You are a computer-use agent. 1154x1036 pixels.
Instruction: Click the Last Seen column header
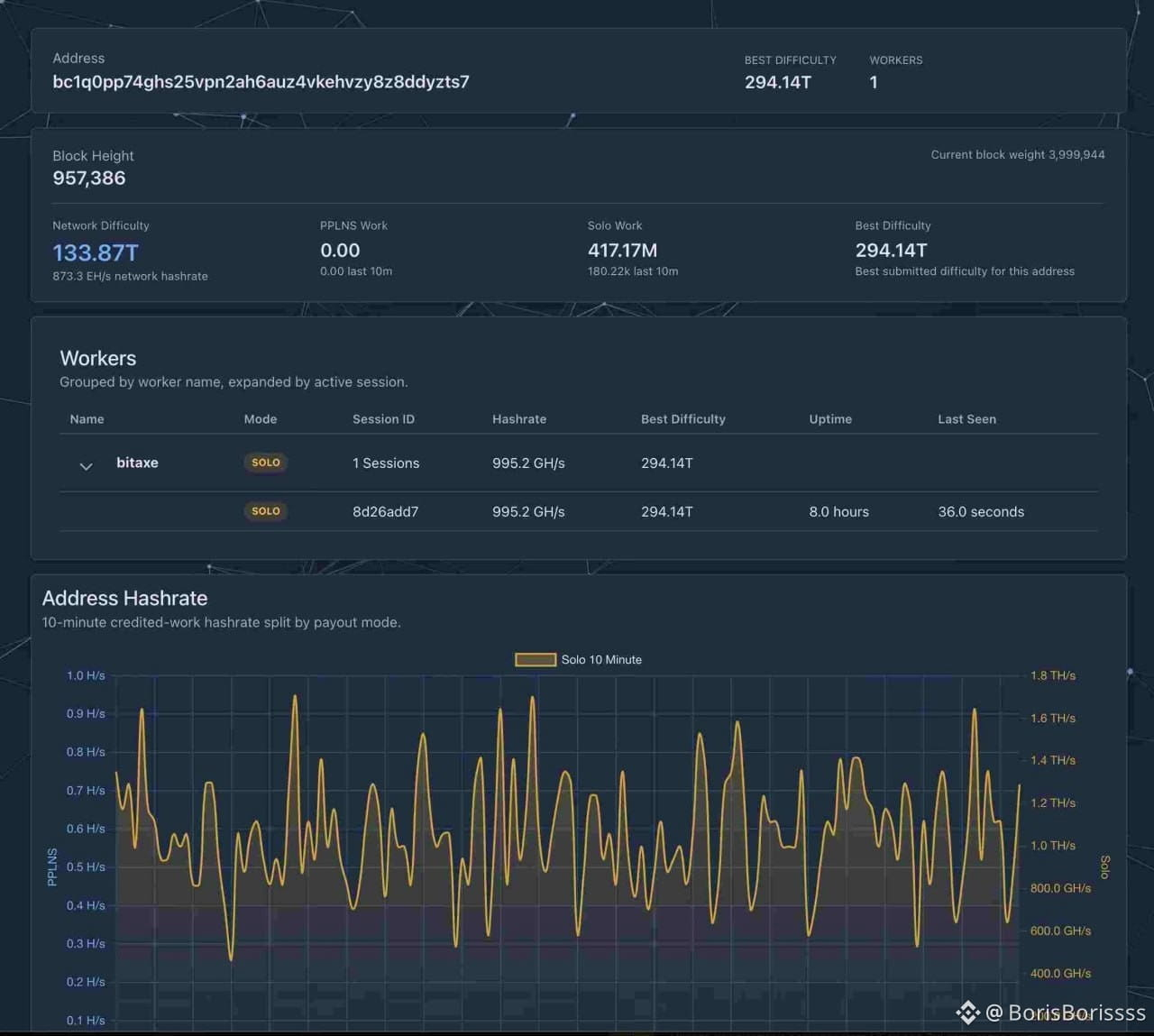966,419
